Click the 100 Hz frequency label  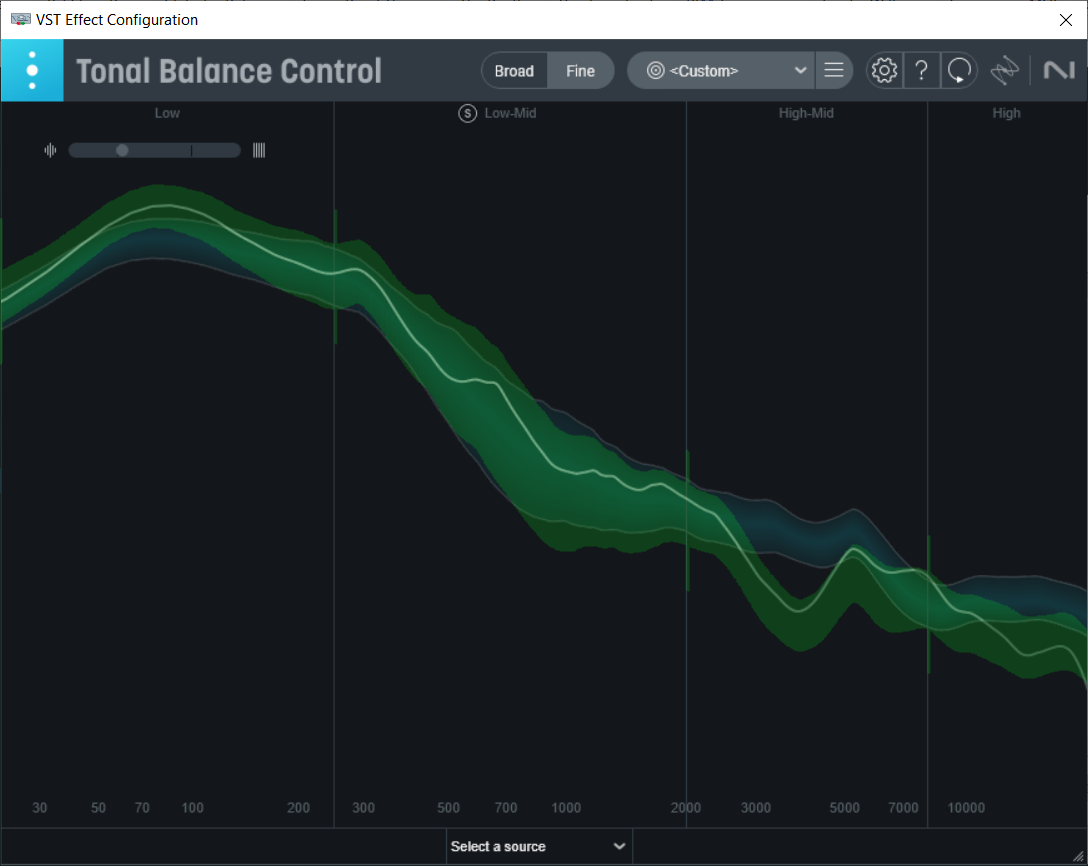(192, 808)
